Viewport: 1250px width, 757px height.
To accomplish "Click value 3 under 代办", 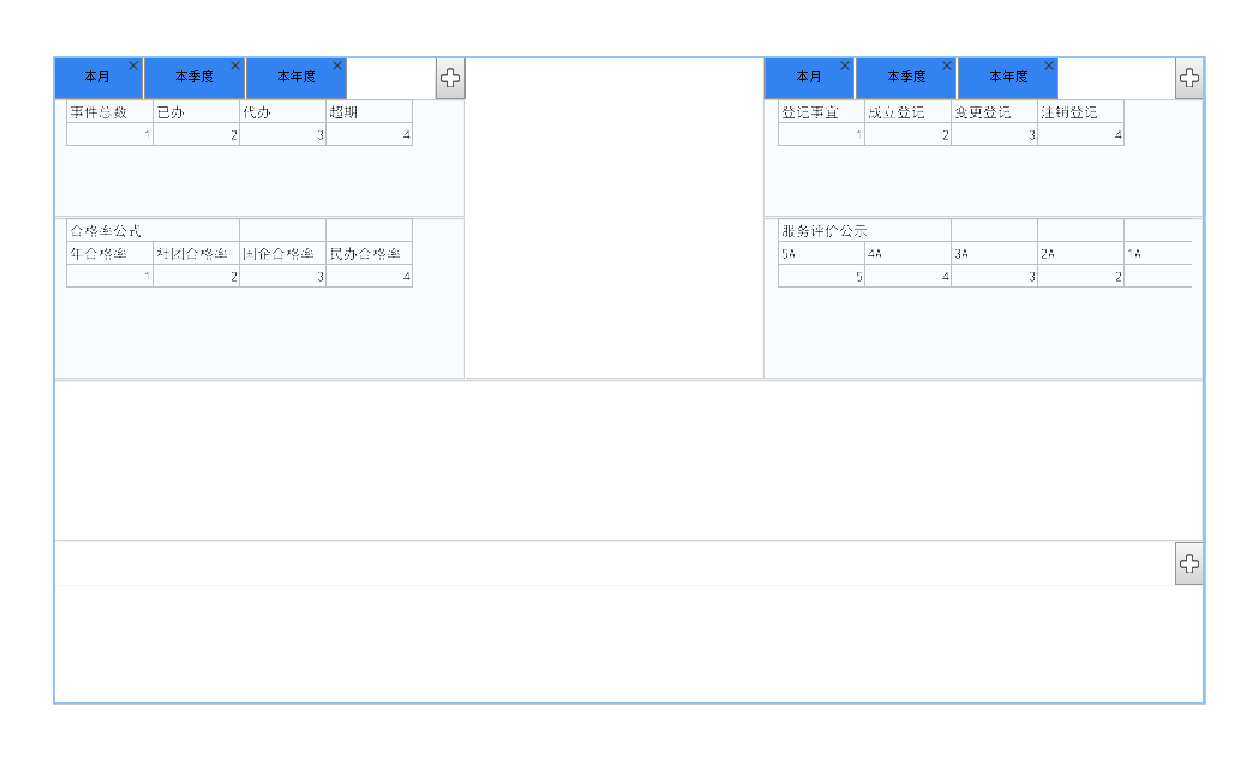I will pos(283,135).
